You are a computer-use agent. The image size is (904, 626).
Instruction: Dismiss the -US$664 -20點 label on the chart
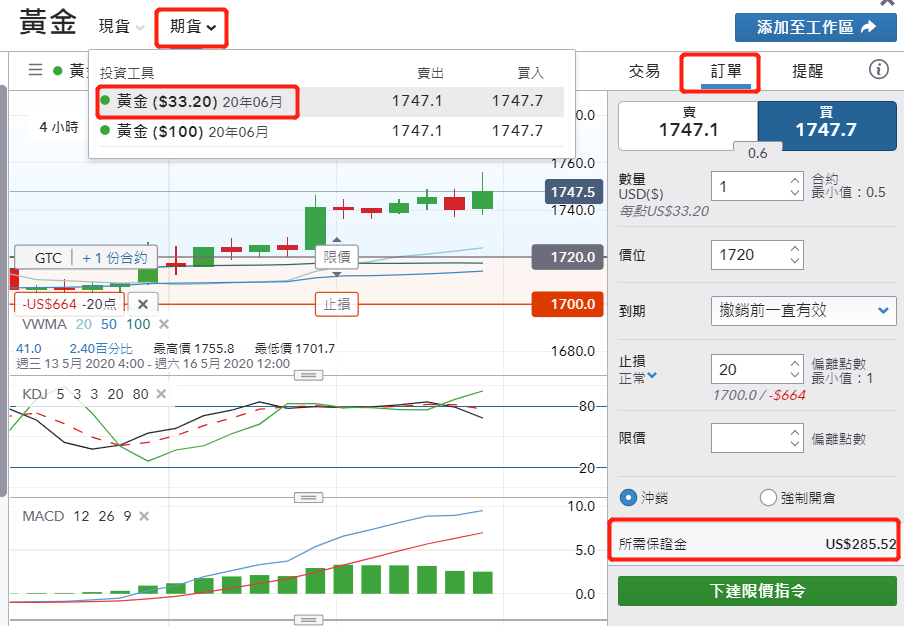click(x=144, y=302)
